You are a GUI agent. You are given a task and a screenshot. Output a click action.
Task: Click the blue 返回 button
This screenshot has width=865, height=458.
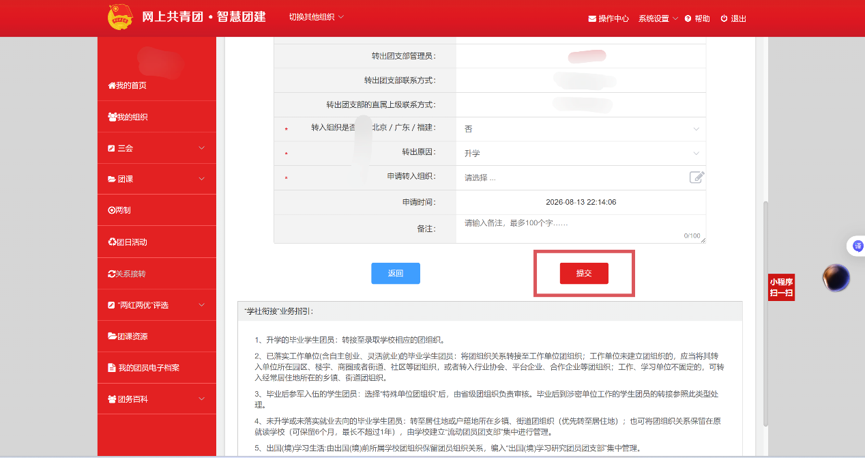pos(396,273)
